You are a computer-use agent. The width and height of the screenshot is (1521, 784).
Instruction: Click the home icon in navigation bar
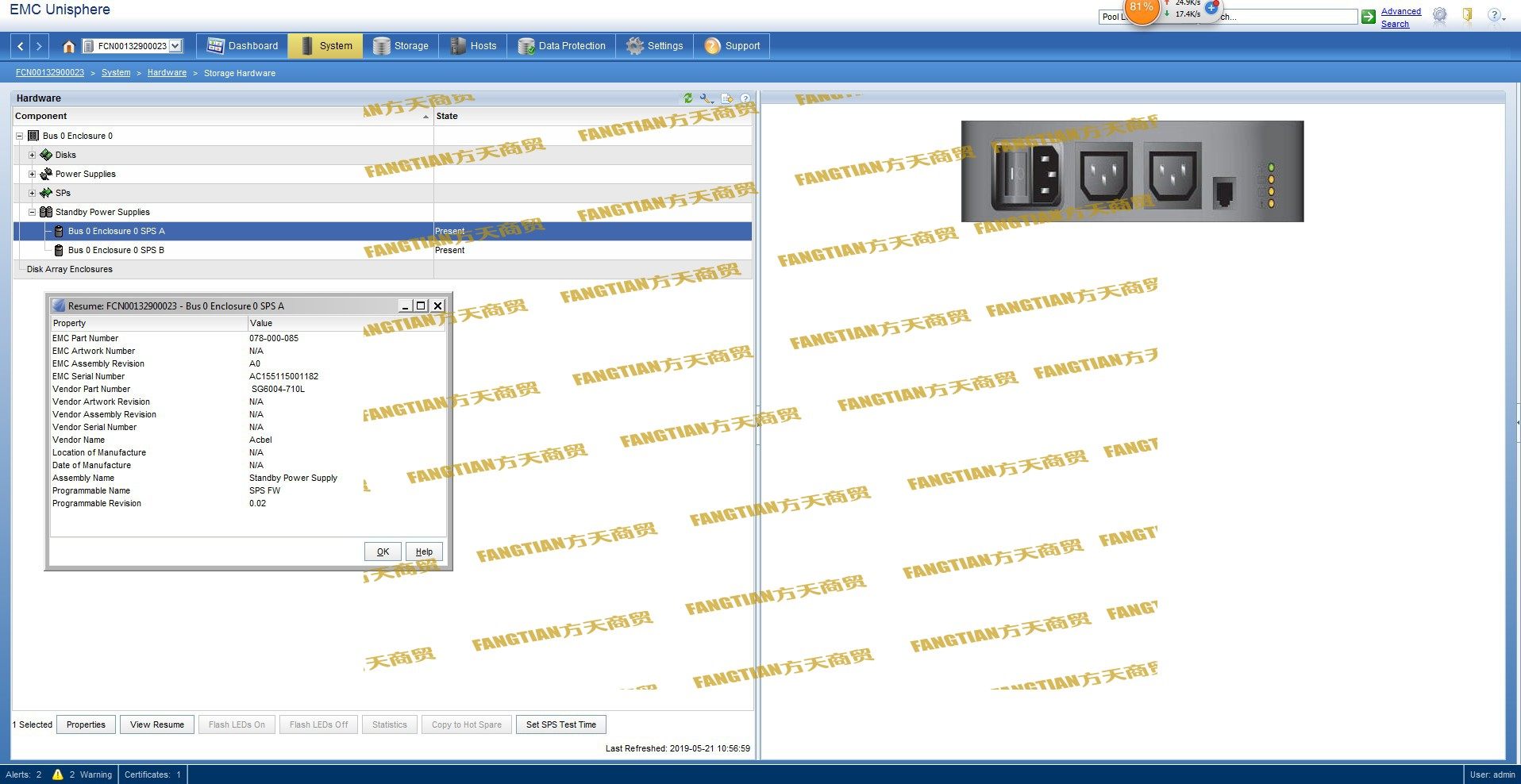[68, 46]
